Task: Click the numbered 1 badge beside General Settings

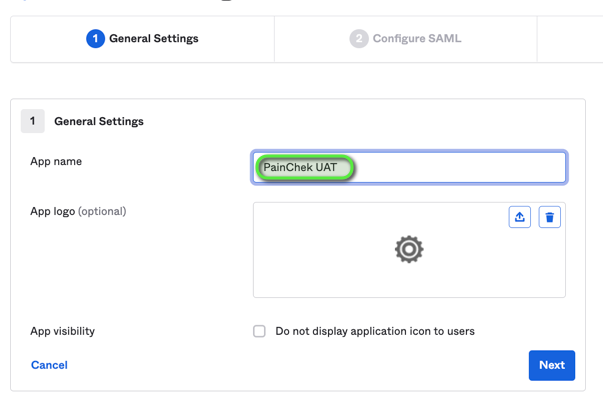Action: tap(33, 121)
